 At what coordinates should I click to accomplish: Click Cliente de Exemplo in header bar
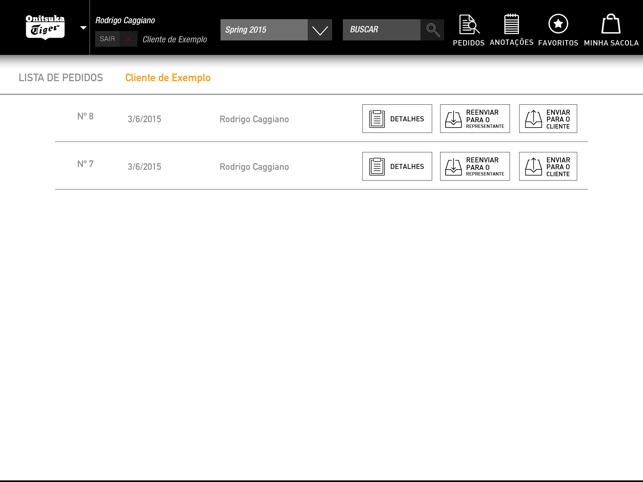175,39
